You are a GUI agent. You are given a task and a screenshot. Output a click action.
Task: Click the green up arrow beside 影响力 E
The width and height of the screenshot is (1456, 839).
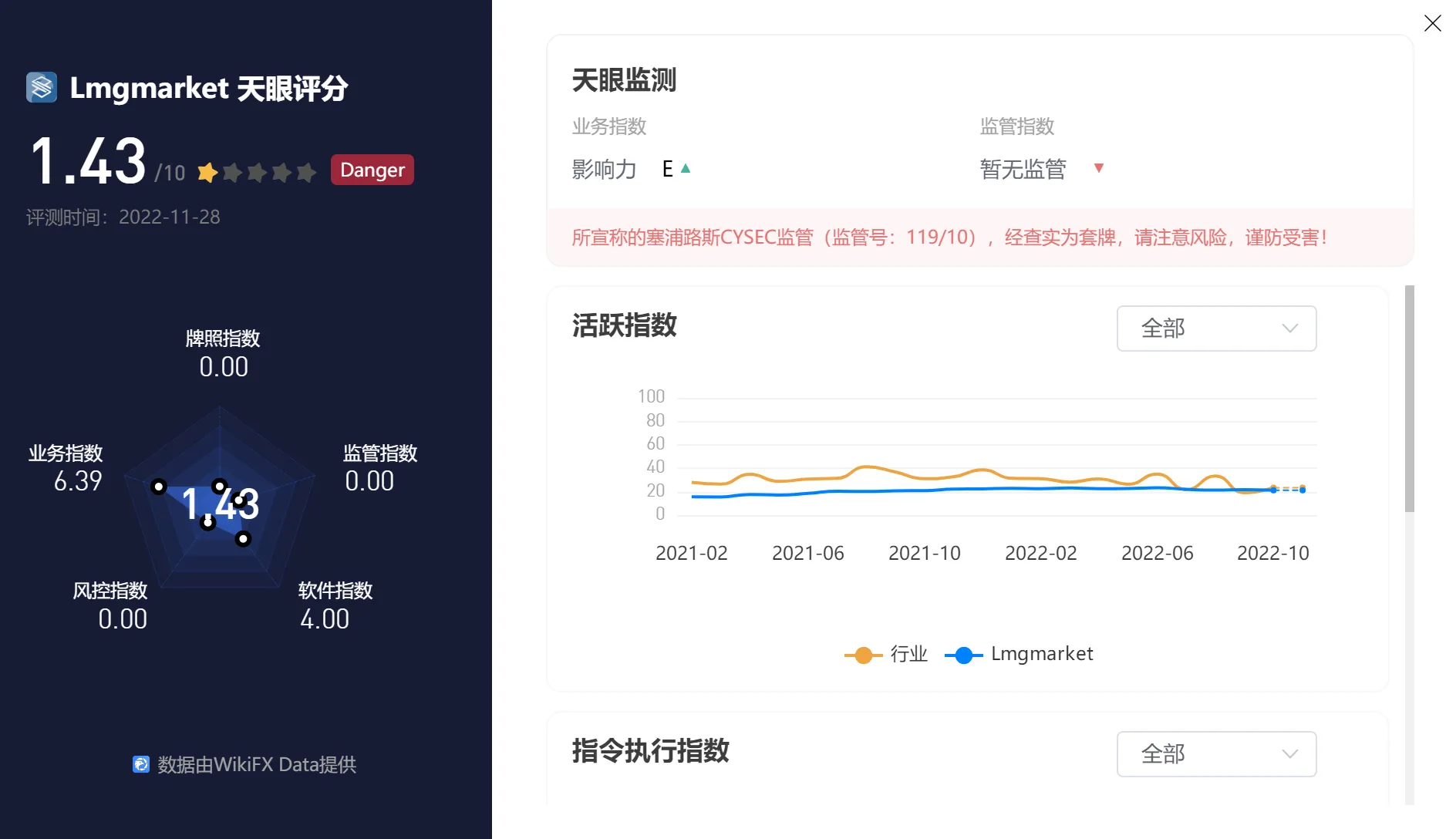click(x=686, y=168)
